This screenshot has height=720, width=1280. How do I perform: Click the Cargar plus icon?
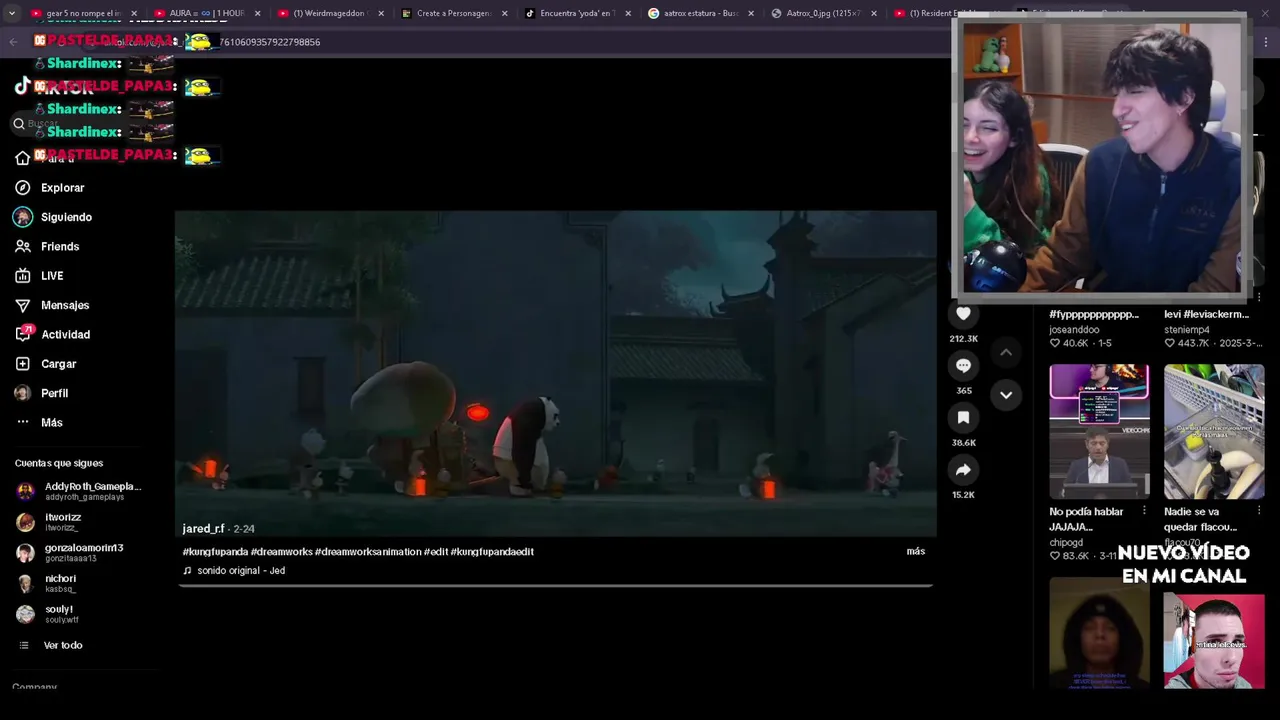(x=22, y=364)
